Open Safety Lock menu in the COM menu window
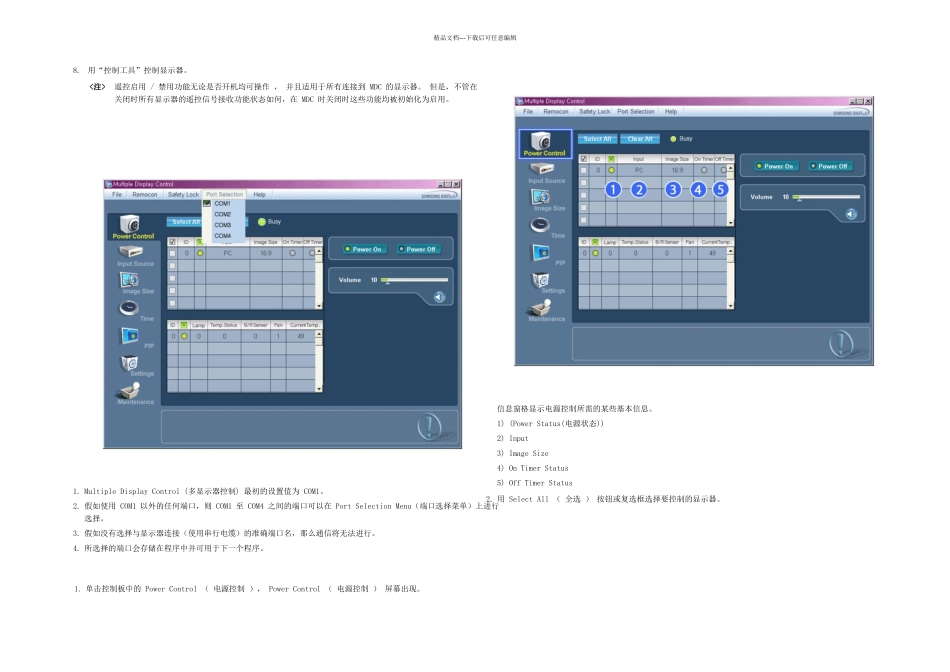Image resolution: width=950 pixels, height=672 pixels. pos(183,195)
